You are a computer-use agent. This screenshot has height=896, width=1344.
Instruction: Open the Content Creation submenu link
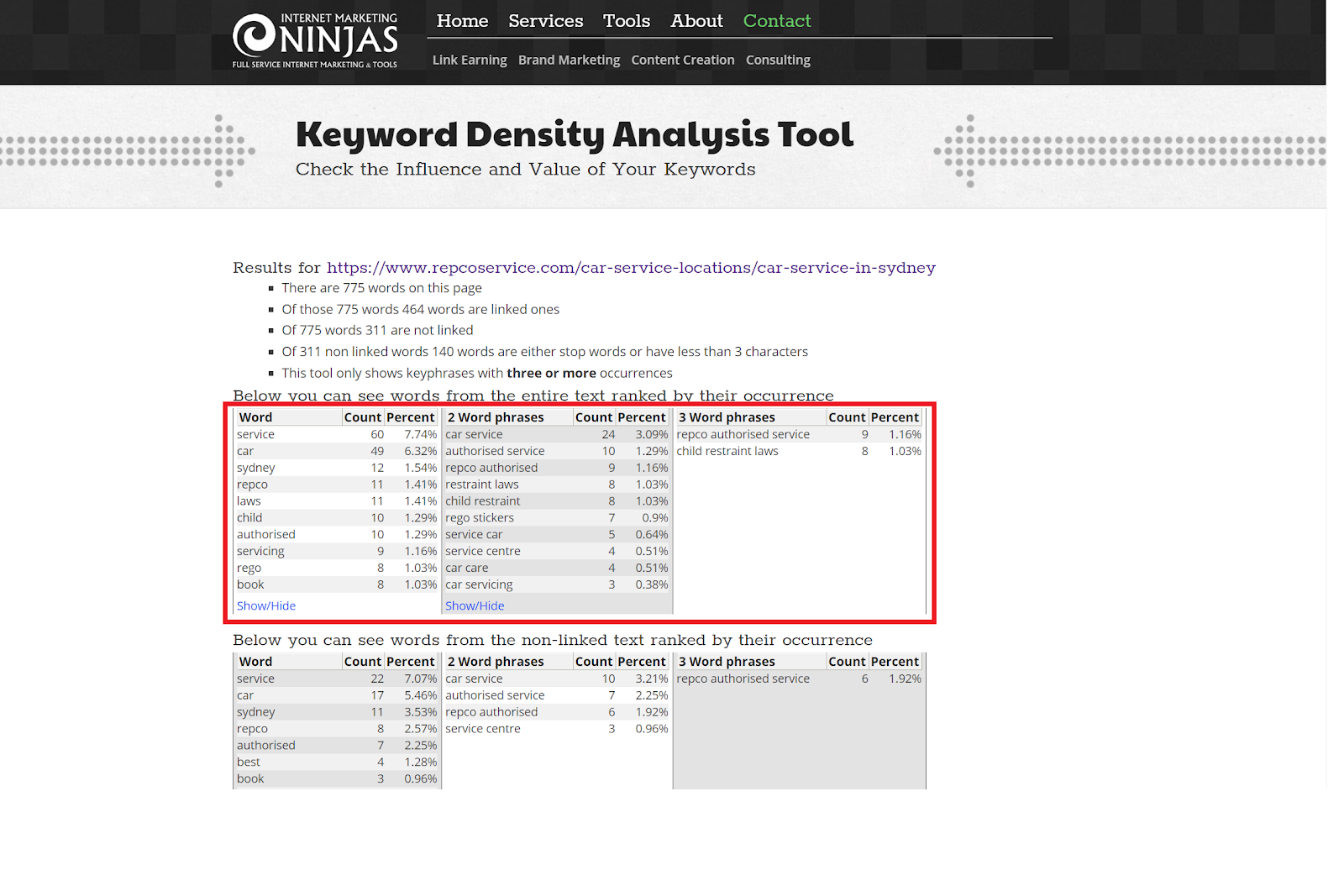coord(683,60)
